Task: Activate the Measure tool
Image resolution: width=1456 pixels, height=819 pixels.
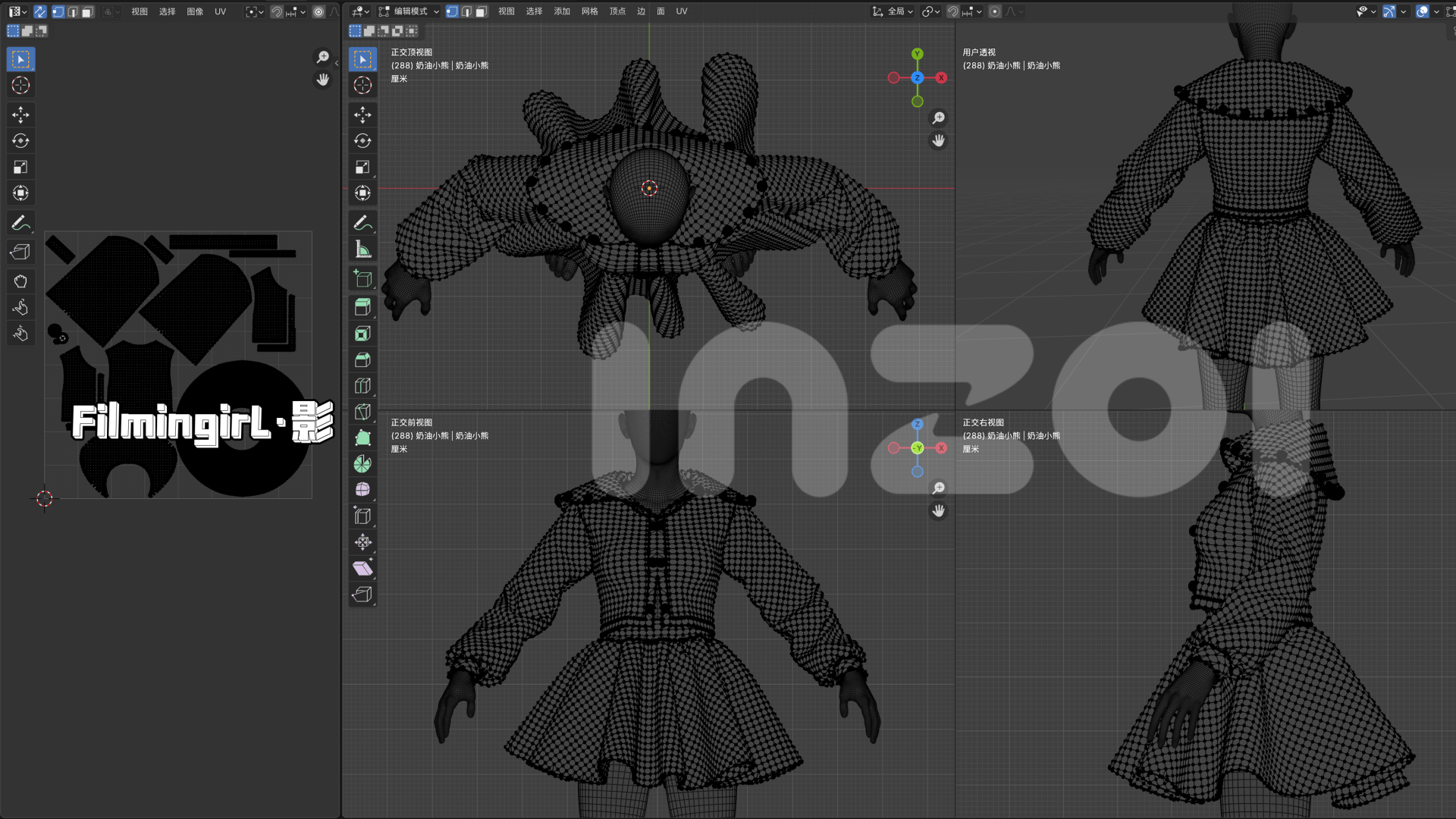Action: pos(362,249)
